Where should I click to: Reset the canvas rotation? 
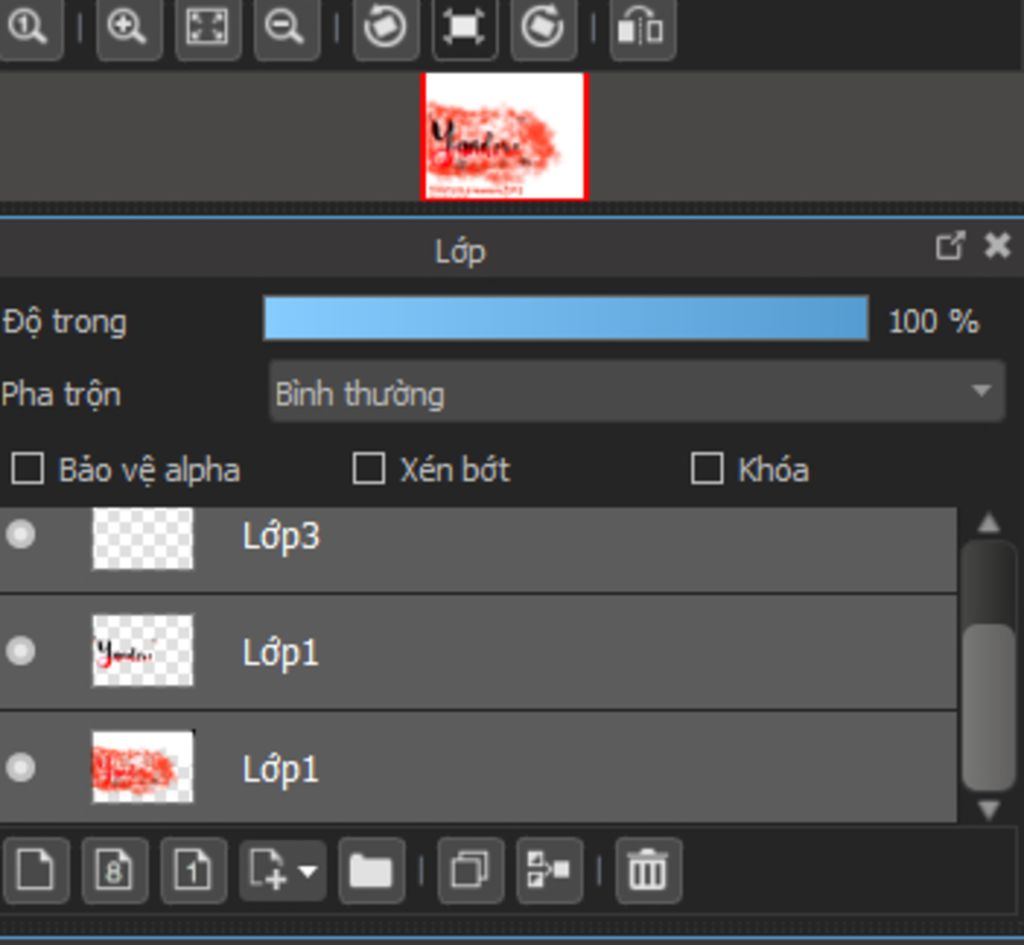(464, 27)
